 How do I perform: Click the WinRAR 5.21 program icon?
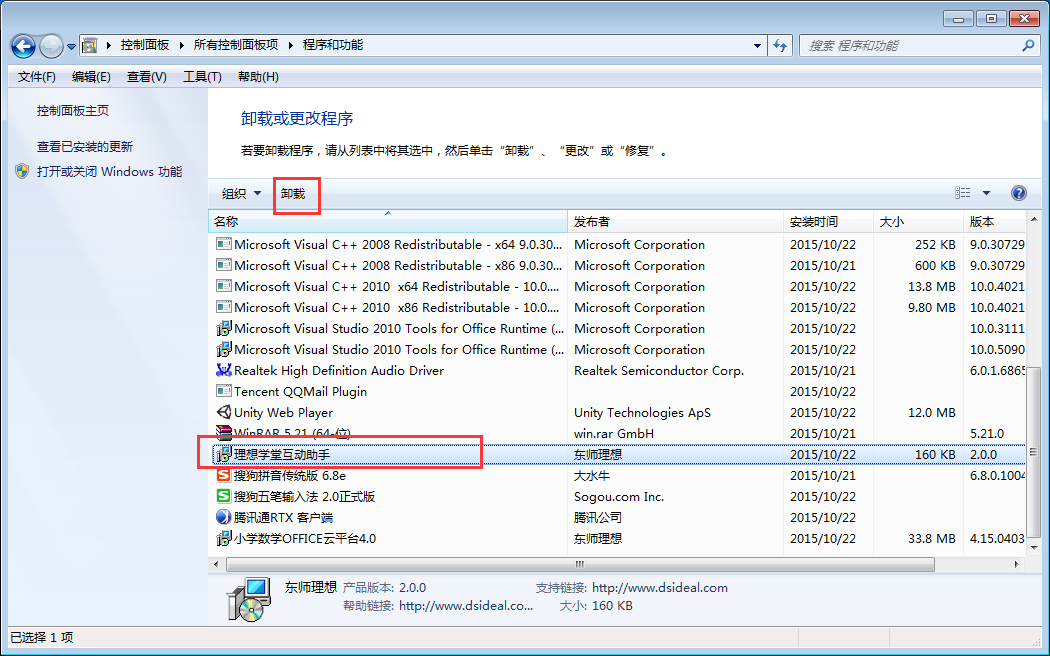(224, 434)
